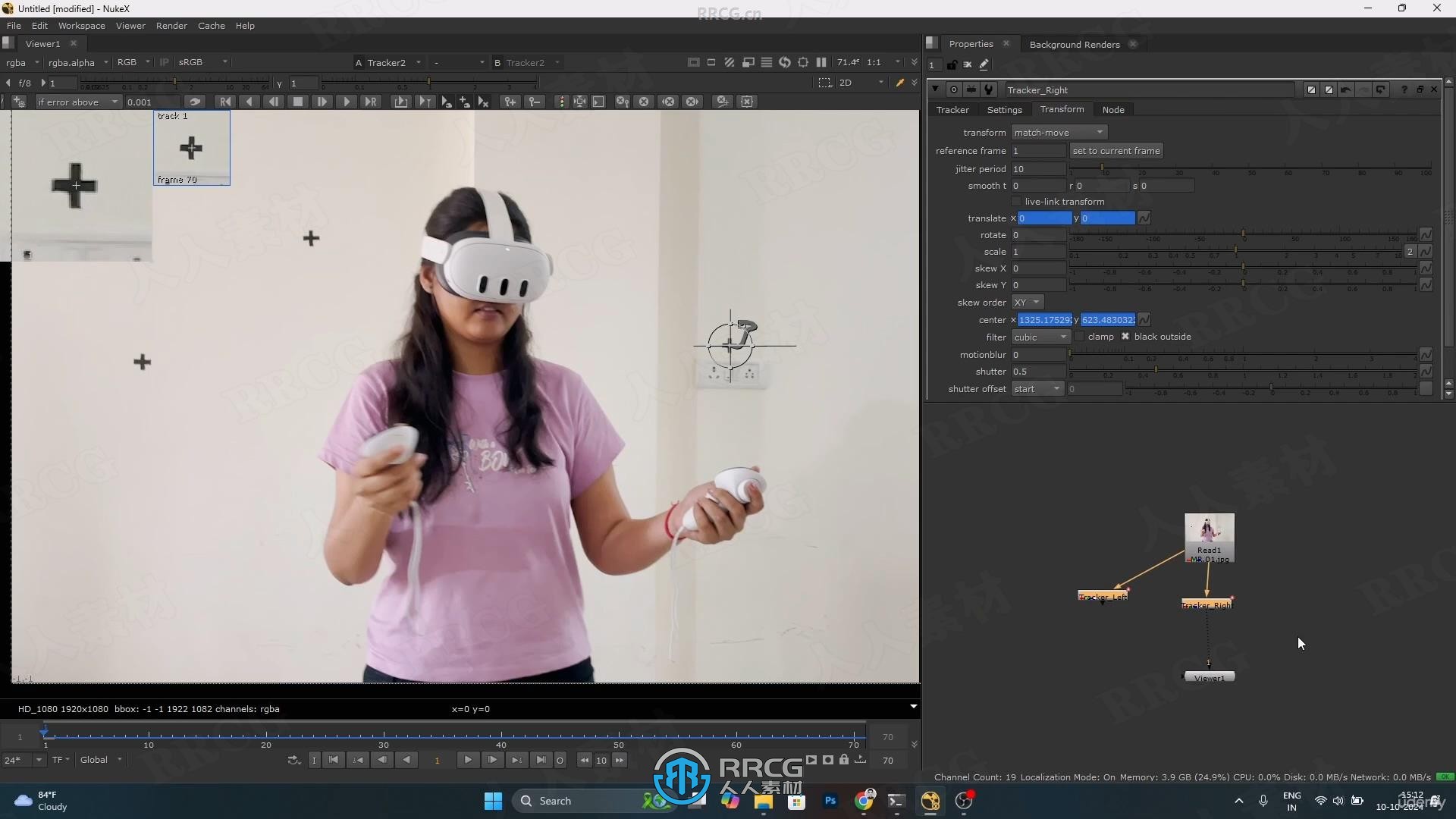
Task: Click the viewer color channel RGB icon
Action: click(126, 62)
